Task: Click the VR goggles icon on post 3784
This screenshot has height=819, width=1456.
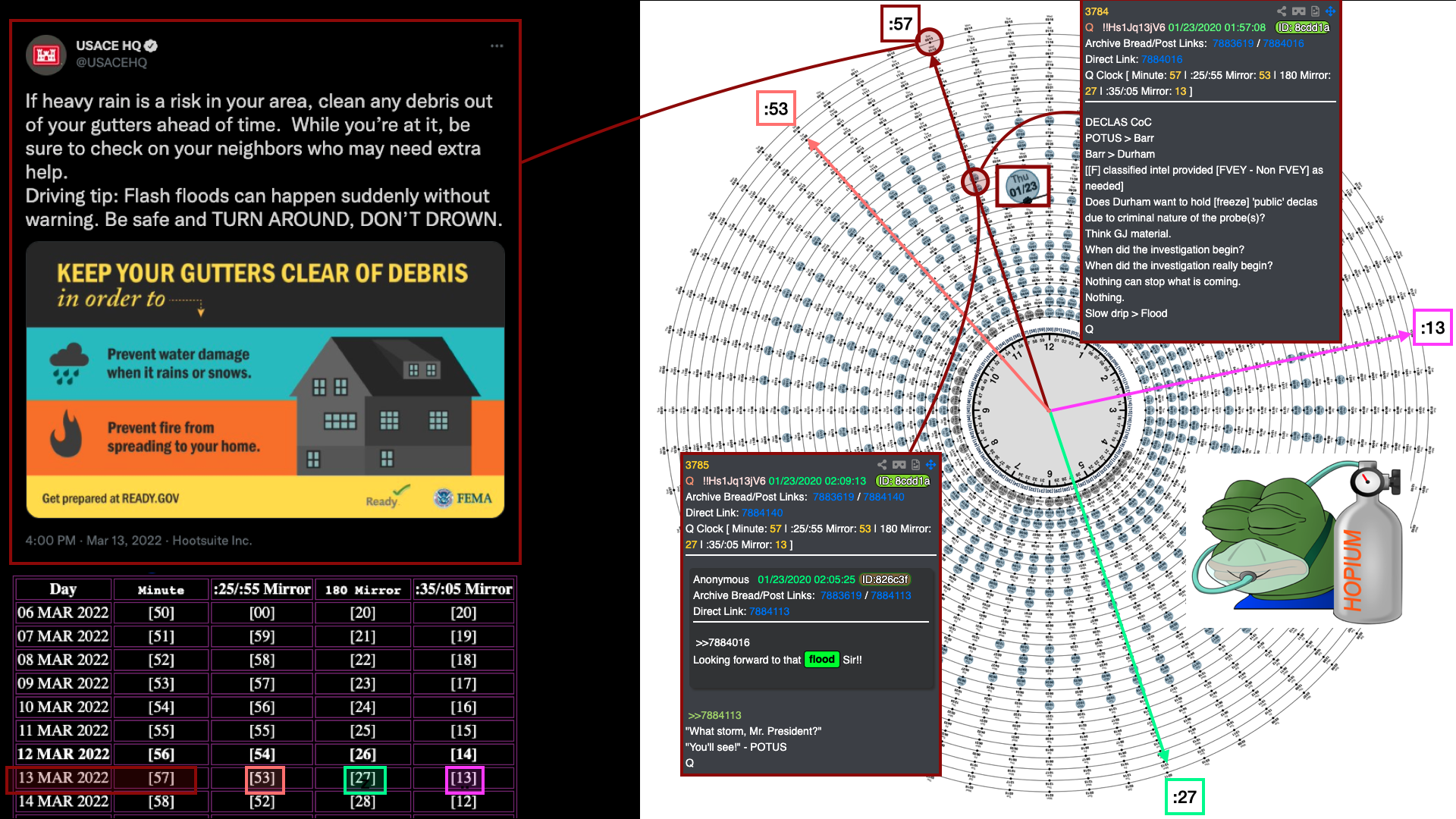Action: pyautogui.click(x=1298, y=11)
